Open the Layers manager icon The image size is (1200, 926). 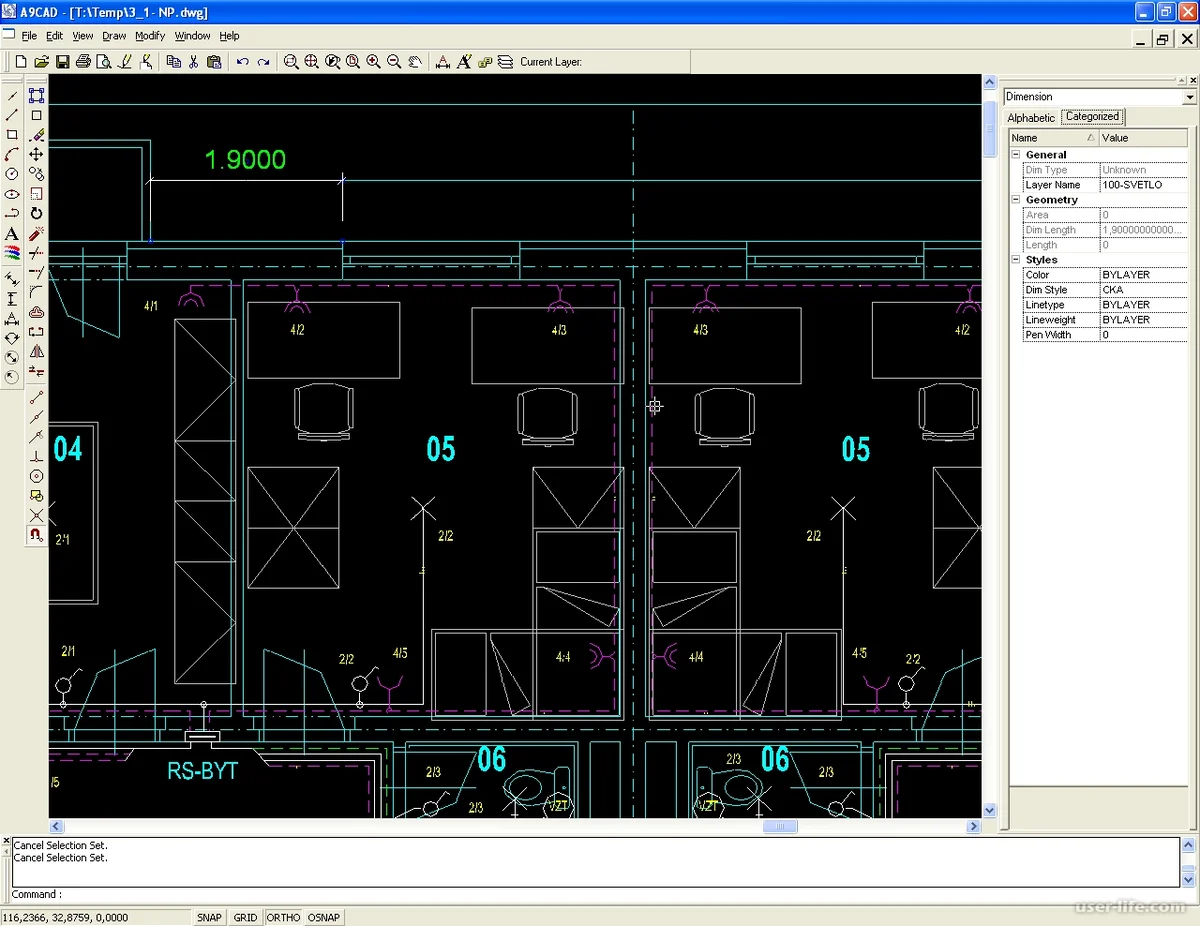505,62
